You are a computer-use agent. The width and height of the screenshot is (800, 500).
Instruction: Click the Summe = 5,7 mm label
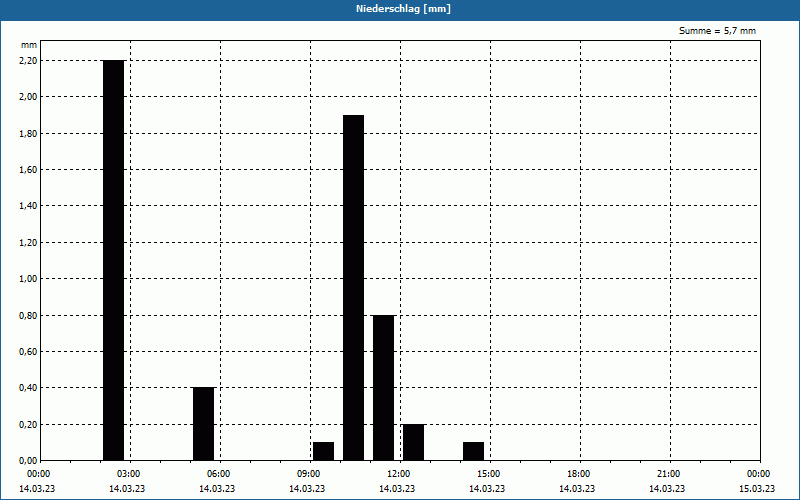717,31
